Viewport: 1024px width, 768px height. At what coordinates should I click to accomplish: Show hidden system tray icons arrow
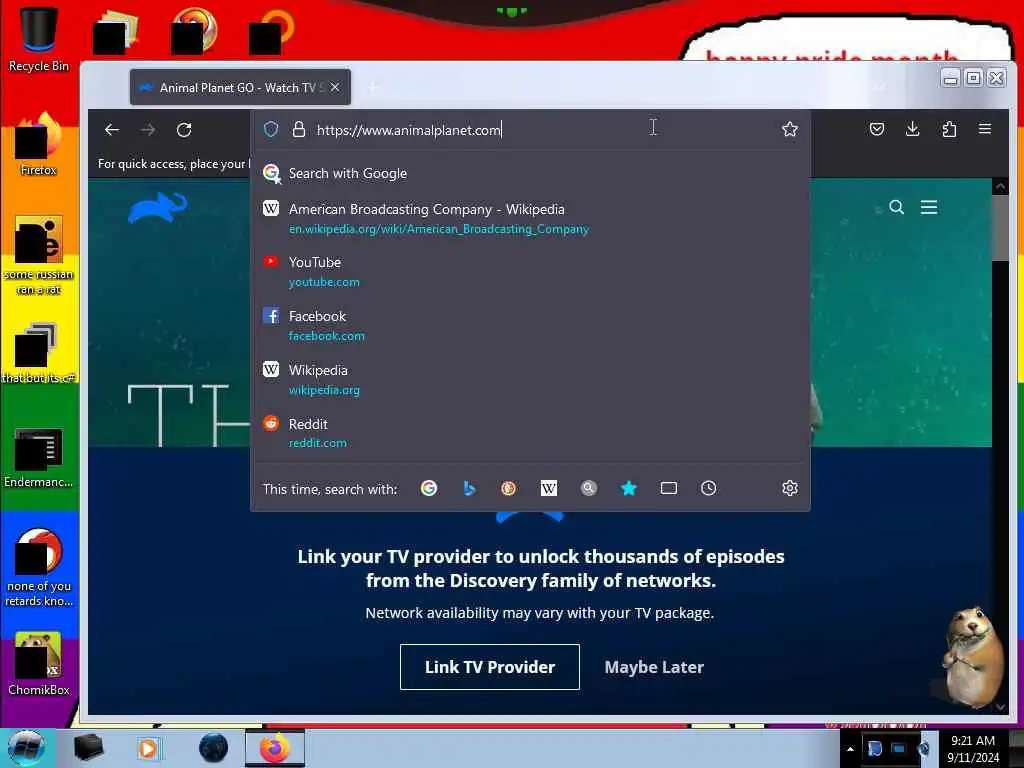tap(850, 749)
